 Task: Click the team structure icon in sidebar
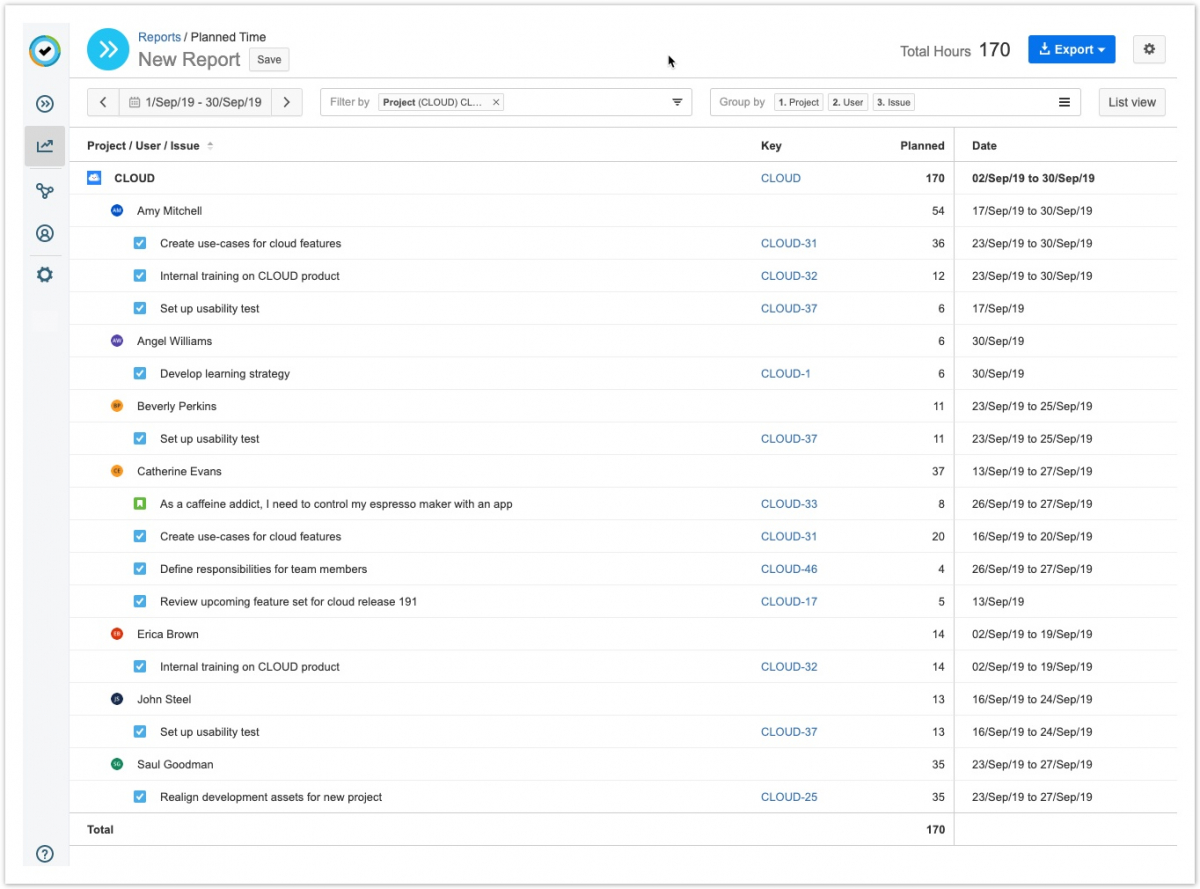click(x=45, y=191)
